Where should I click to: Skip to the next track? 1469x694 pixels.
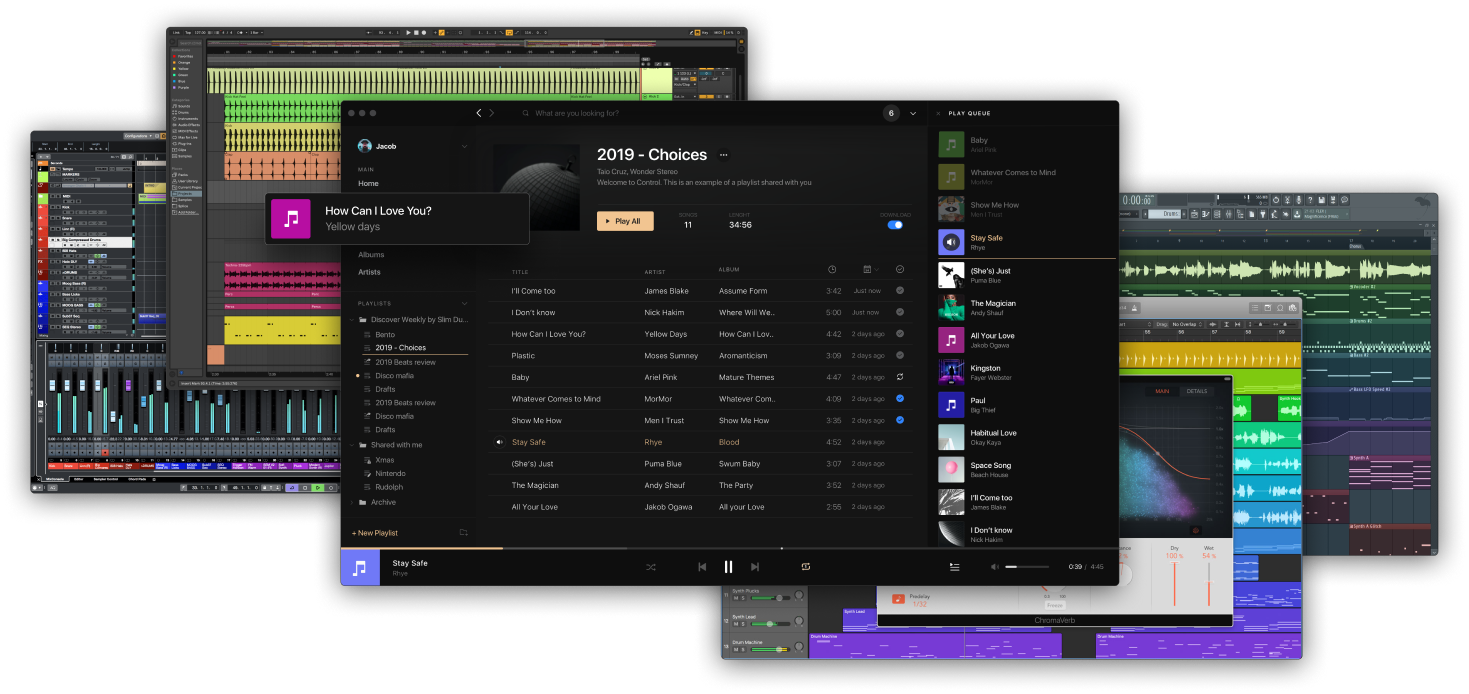[755, 567]
